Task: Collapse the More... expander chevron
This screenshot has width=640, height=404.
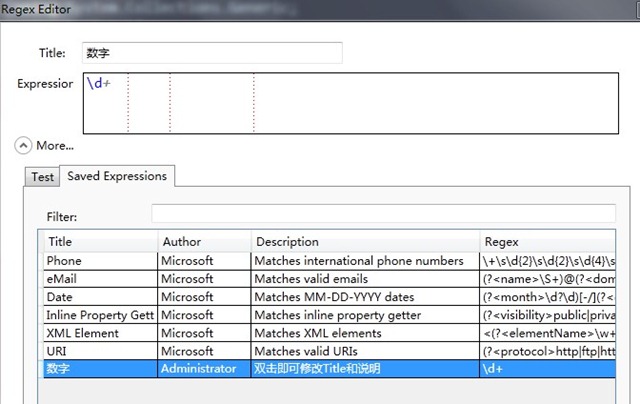Action: pos(22,145)
